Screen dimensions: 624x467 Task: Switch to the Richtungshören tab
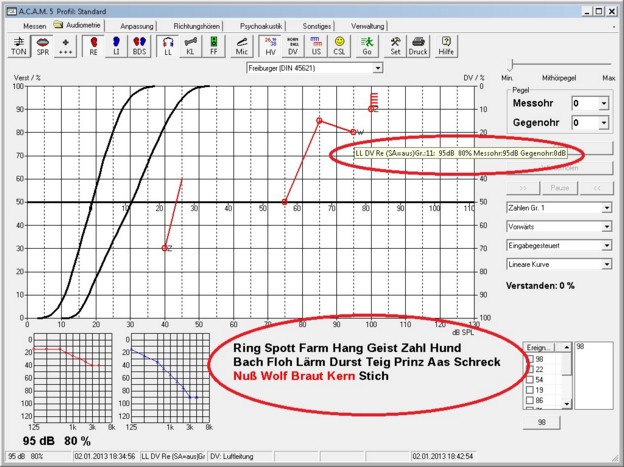point(197,26)
